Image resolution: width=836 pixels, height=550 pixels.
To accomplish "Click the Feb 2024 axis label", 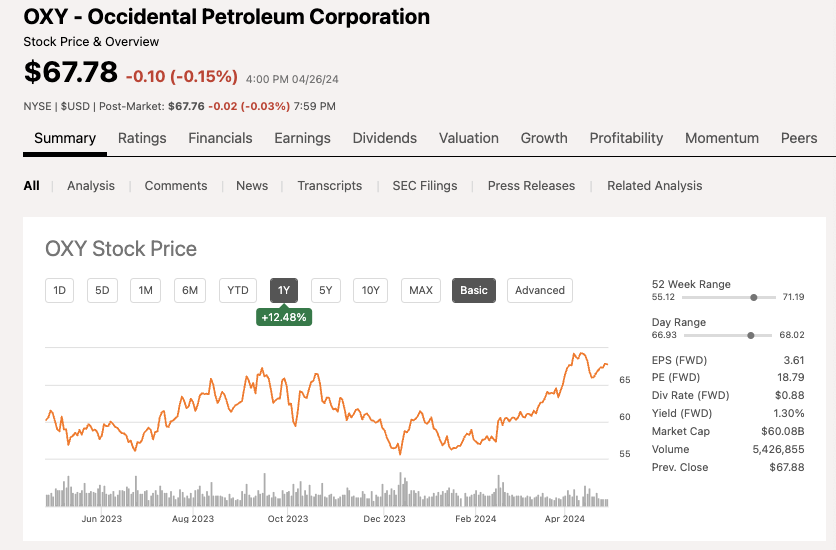I will click(x=476, y=519).
